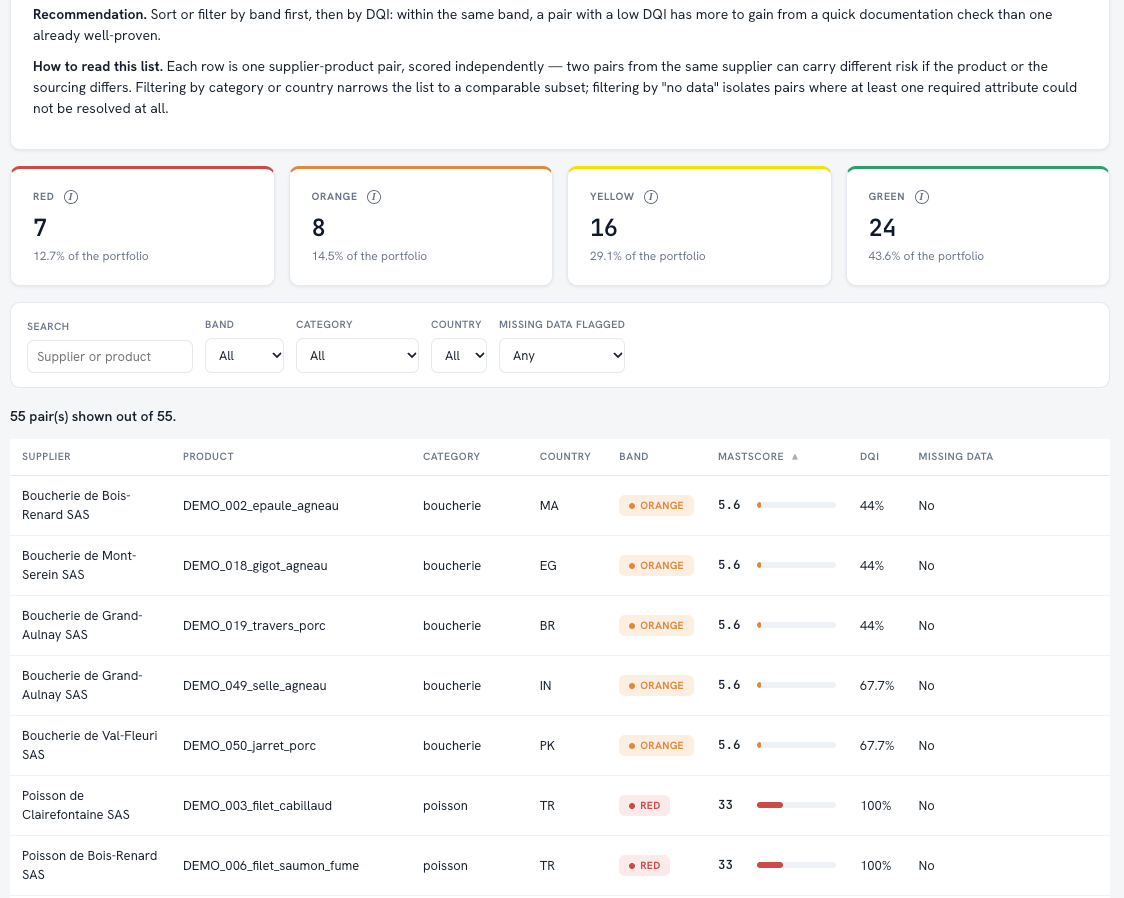Image resolution: width=1124 pixels, height=898 pixels.
Task: Show the info tooltip icon for YELLOW
Action: [651, 197]
